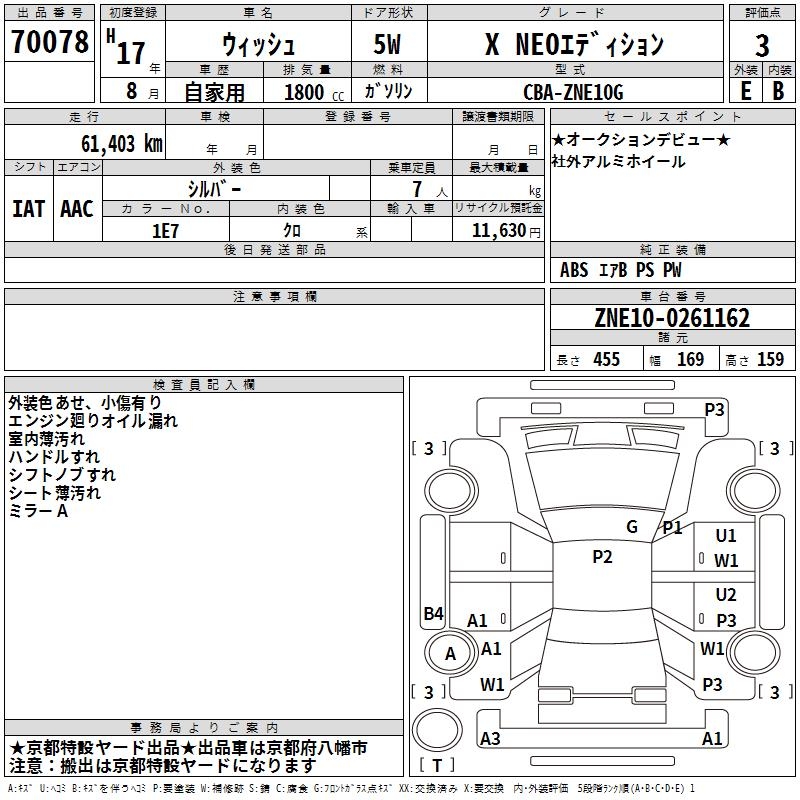Click U2 dent mark on diagram
800x800 pixels.
(x=726, y=595)
